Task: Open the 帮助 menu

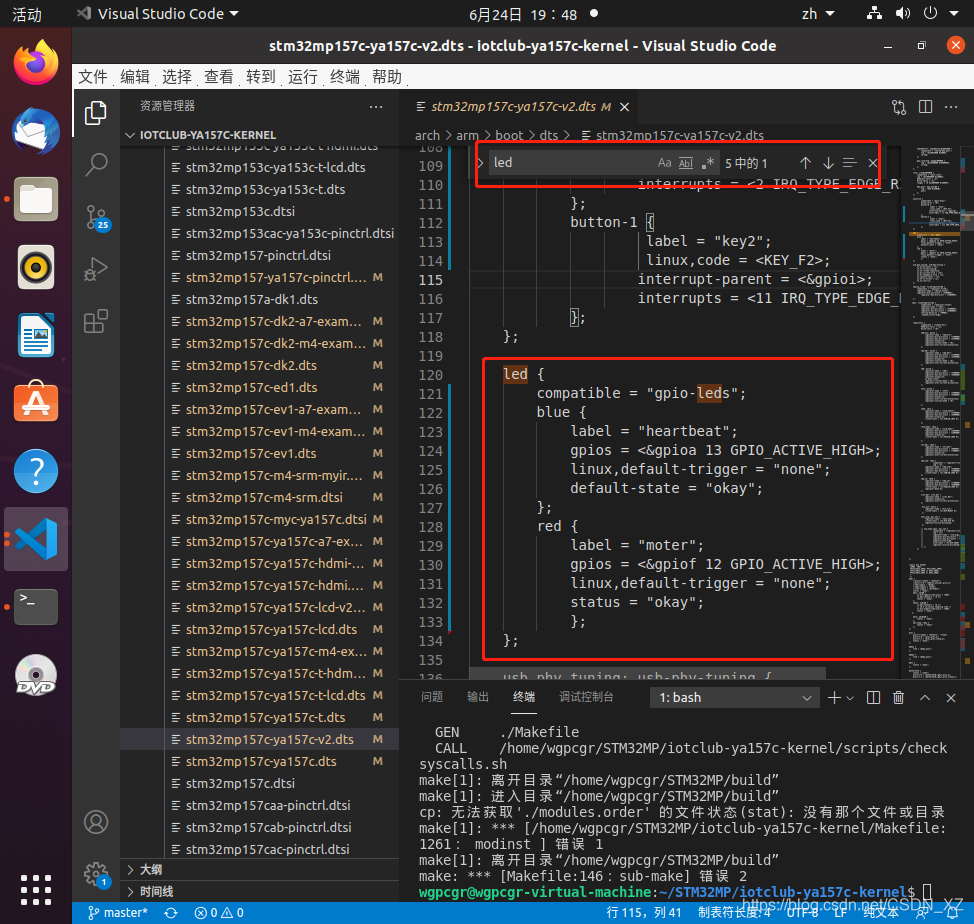Action: coord(387,76)
